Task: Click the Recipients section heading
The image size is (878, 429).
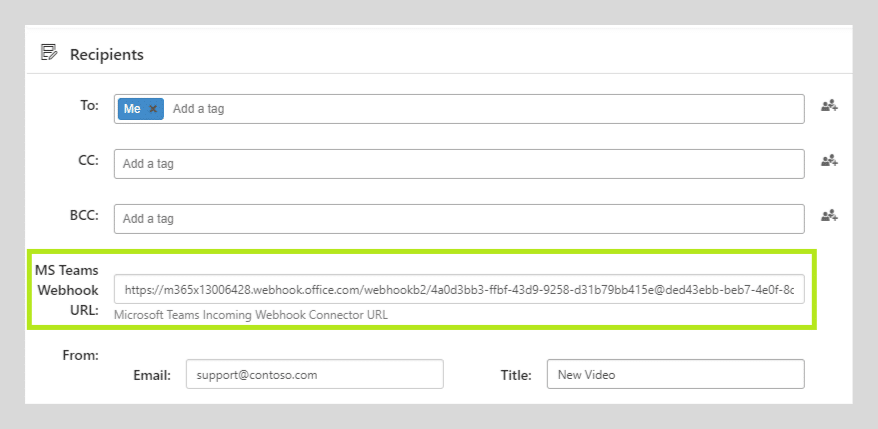Action: click(106, 55)
